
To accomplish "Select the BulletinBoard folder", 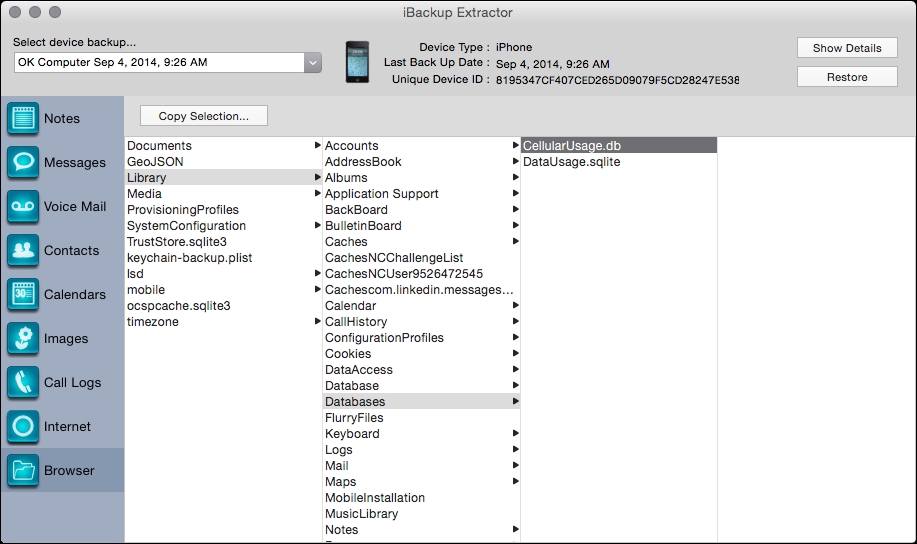I will click(x=363, y=225).
